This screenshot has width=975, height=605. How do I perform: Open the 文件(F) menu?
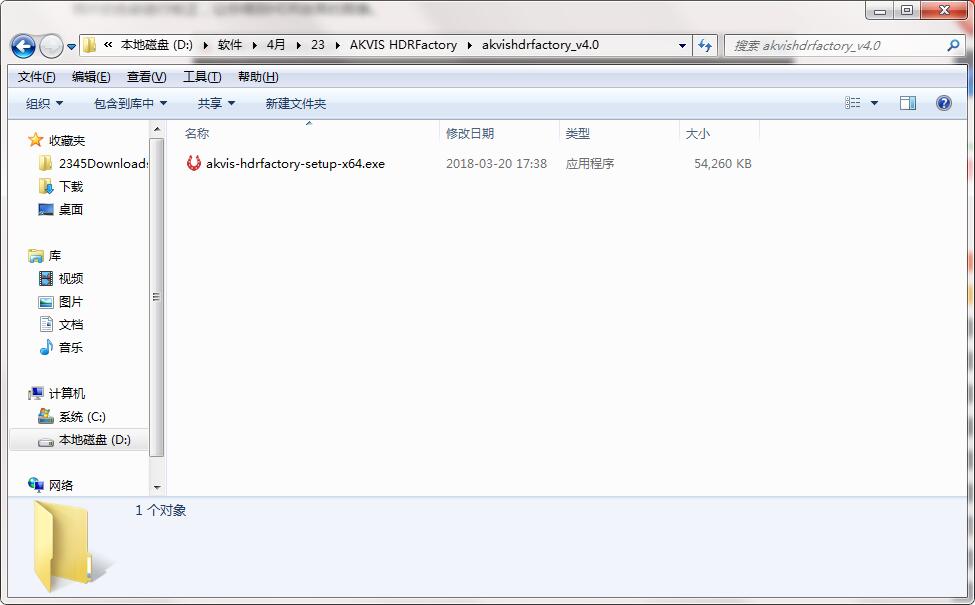point(36,76)
